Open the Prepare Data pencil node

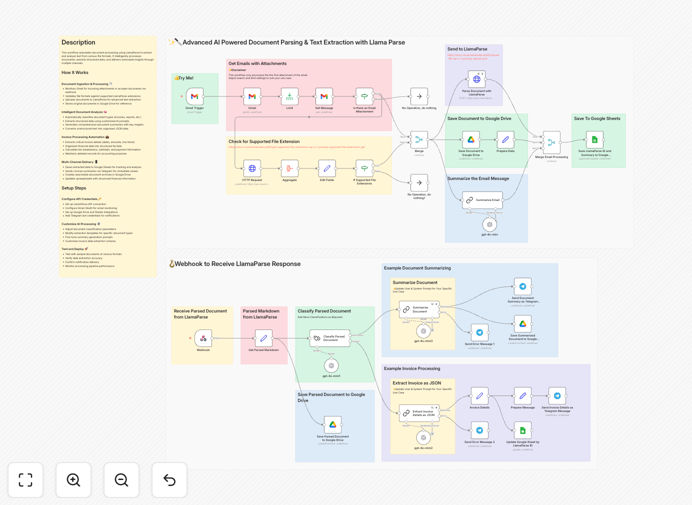[505, 139]
